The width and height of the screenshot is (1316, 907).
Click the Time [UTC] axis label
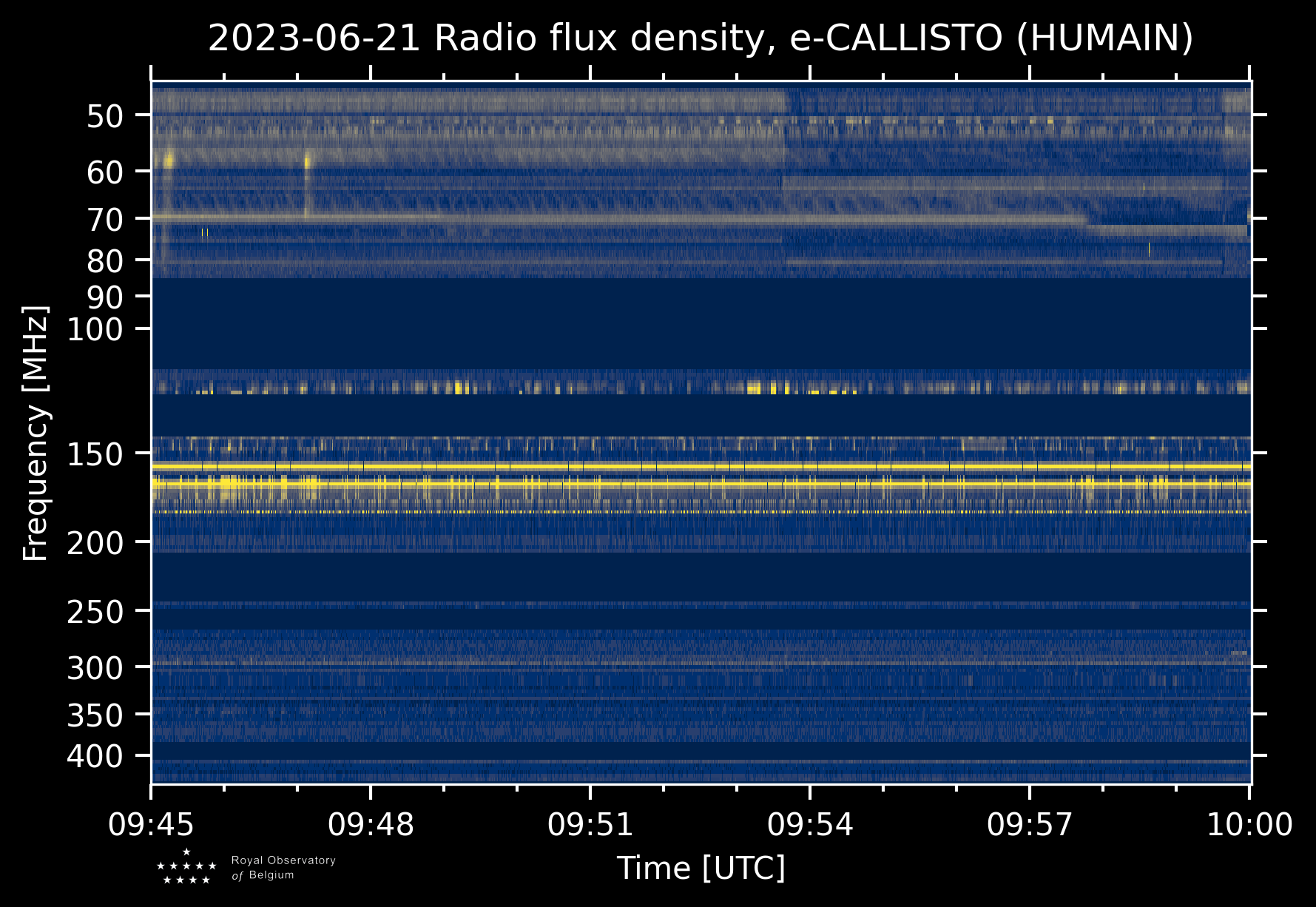(701, 868)
